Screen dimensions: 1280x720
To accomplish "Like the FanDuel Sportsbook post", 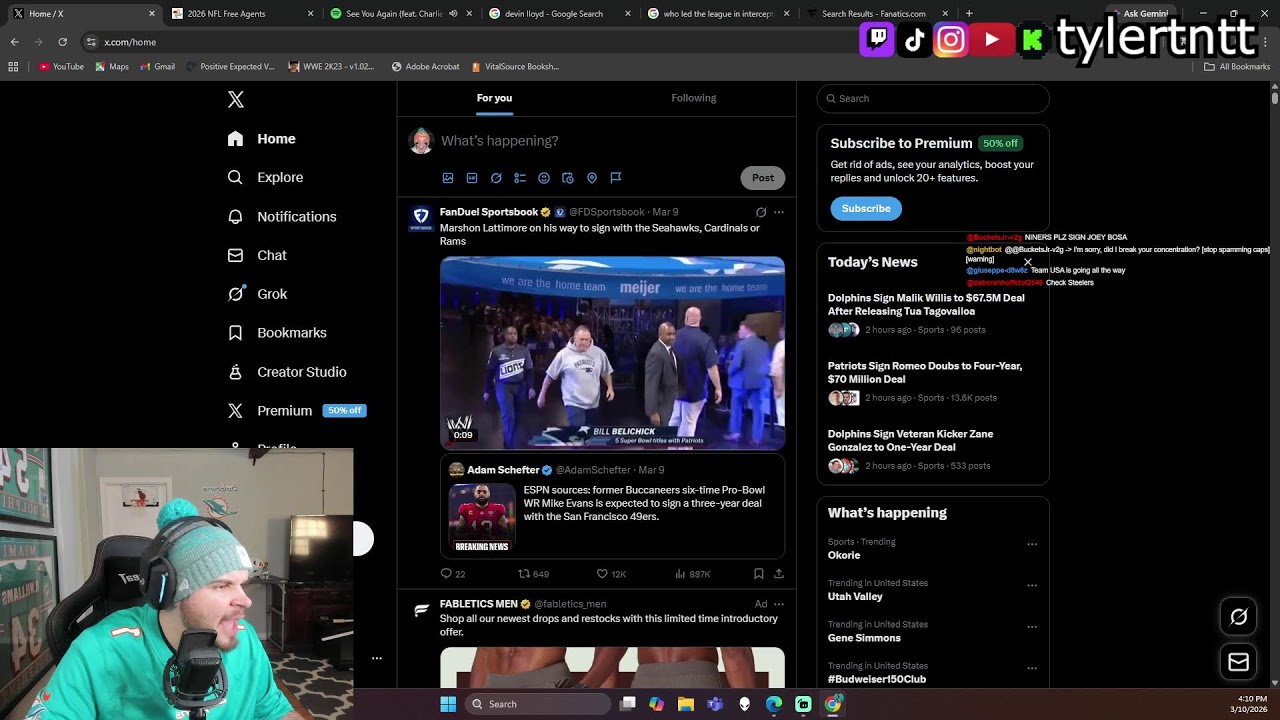I will point(611,574).
